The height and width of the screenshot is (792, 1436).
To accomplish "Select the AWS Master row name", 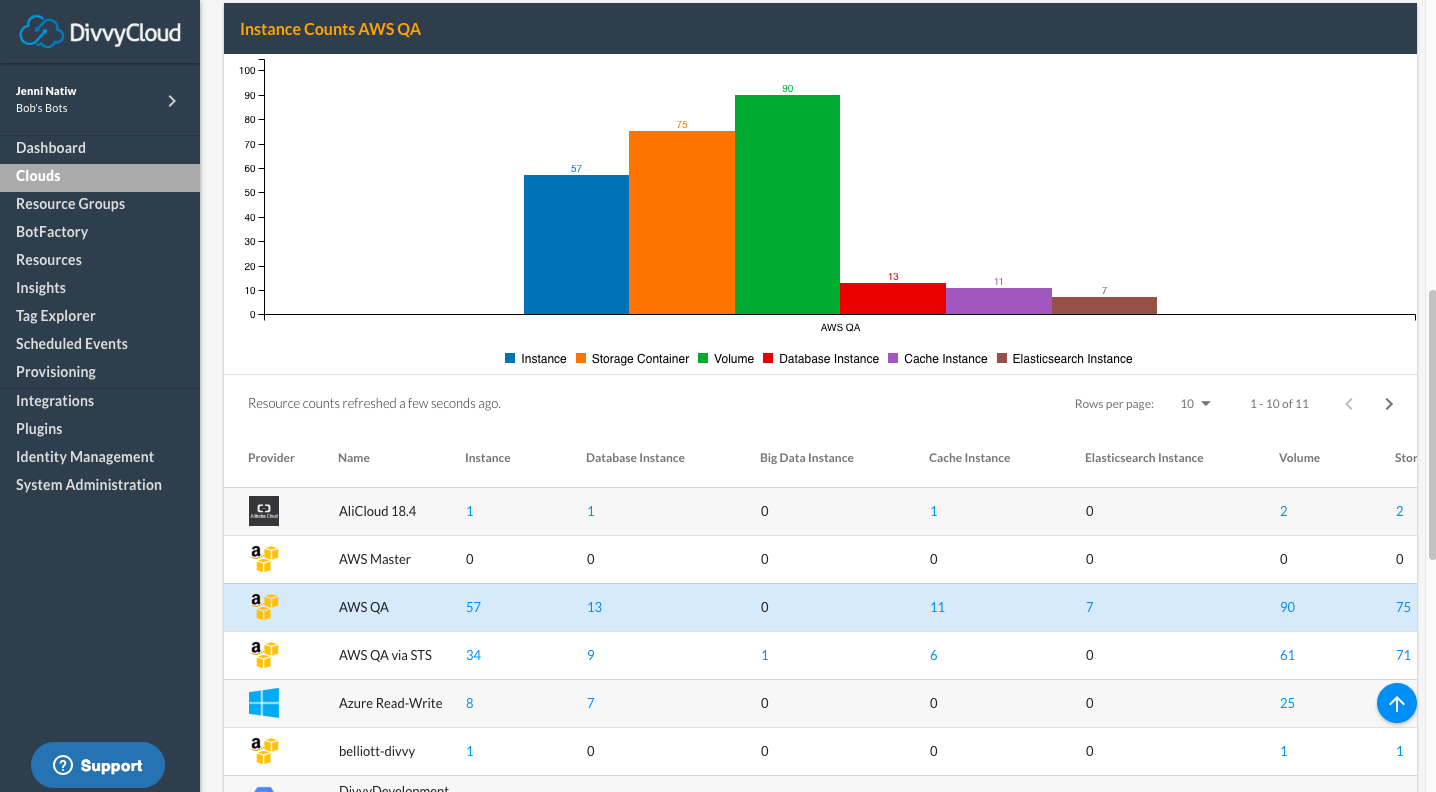I will coord(375,559).
